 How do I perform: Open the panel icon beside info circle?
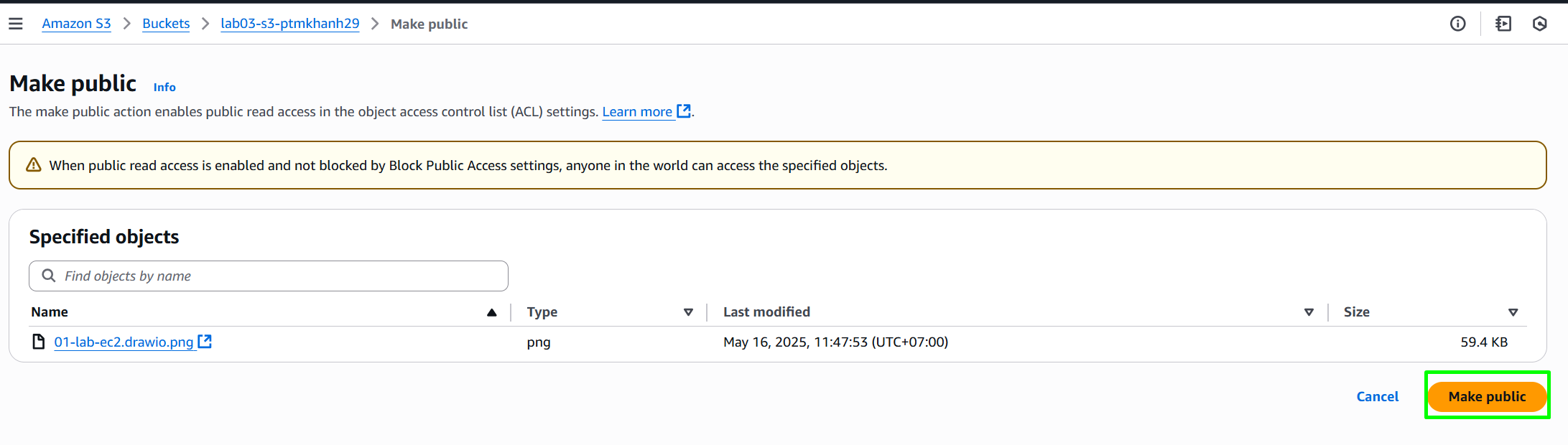[1503, 24]
